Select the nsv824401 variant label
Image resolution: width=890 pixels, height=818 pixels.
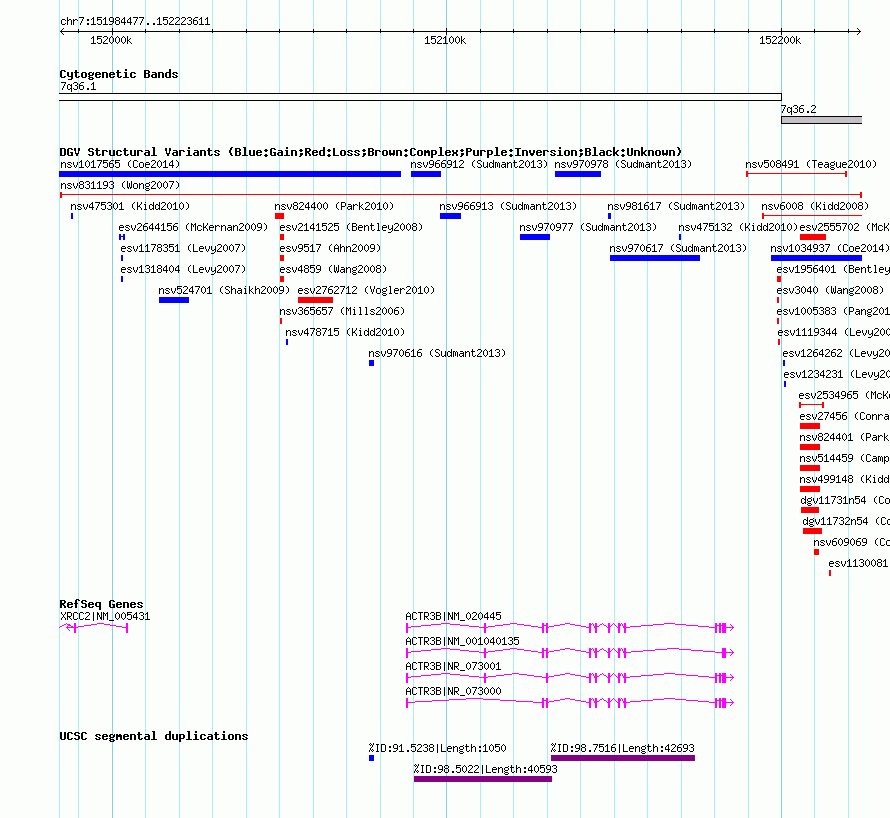pos(845,437)
